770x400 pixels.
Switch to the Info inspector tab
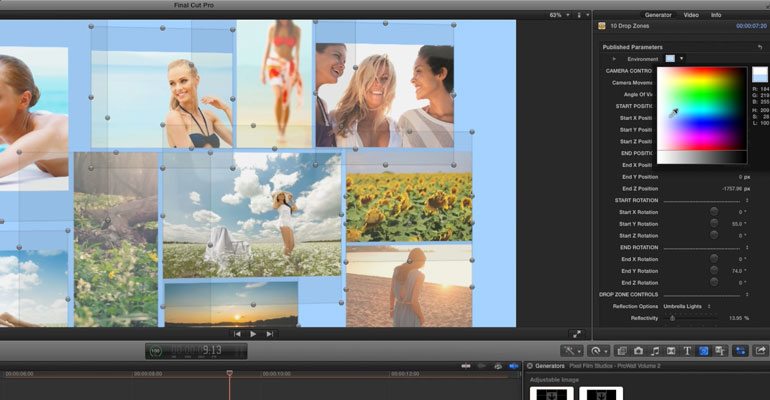[716, 15]
